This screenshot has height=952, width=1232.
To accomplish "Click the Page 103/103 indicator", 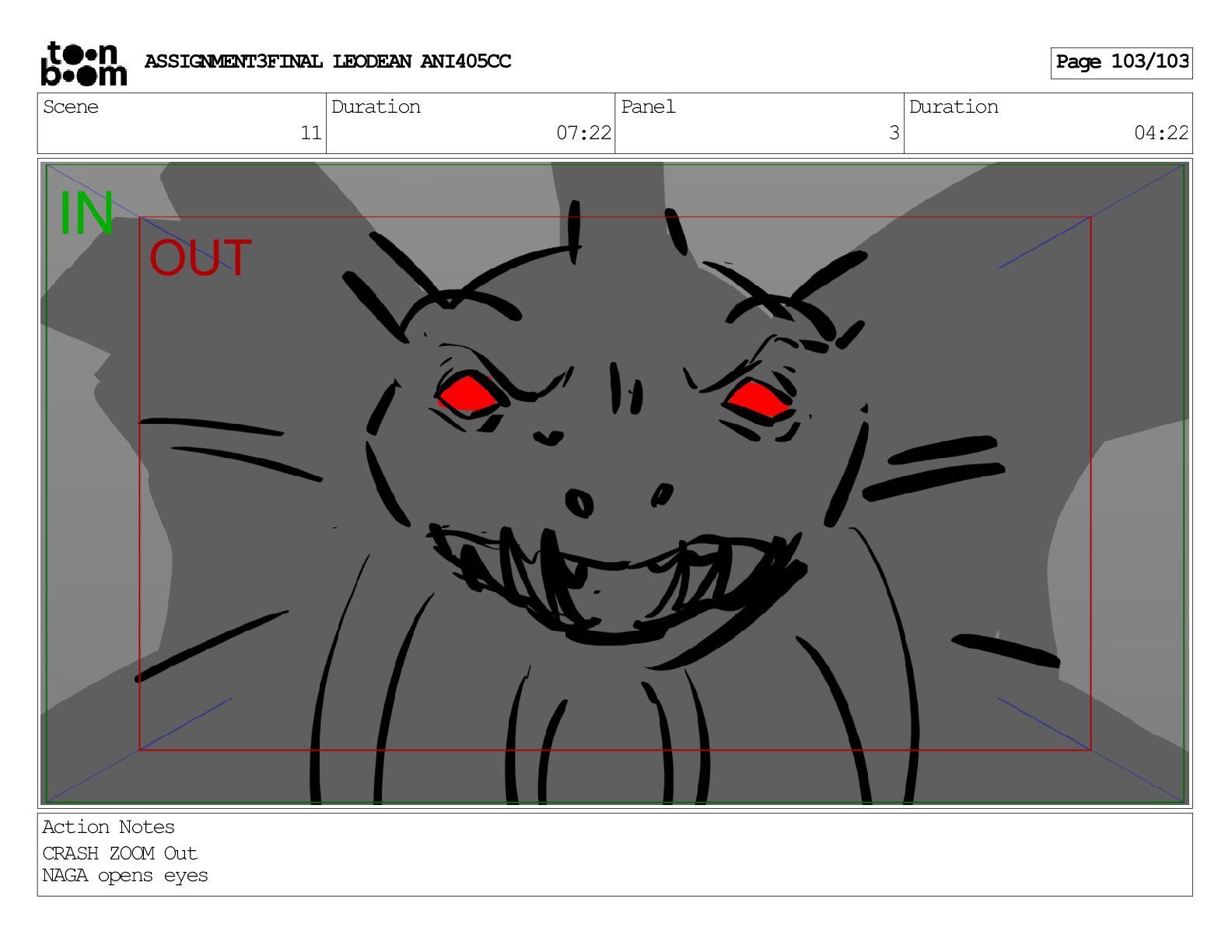I will tap(1122, 62).
